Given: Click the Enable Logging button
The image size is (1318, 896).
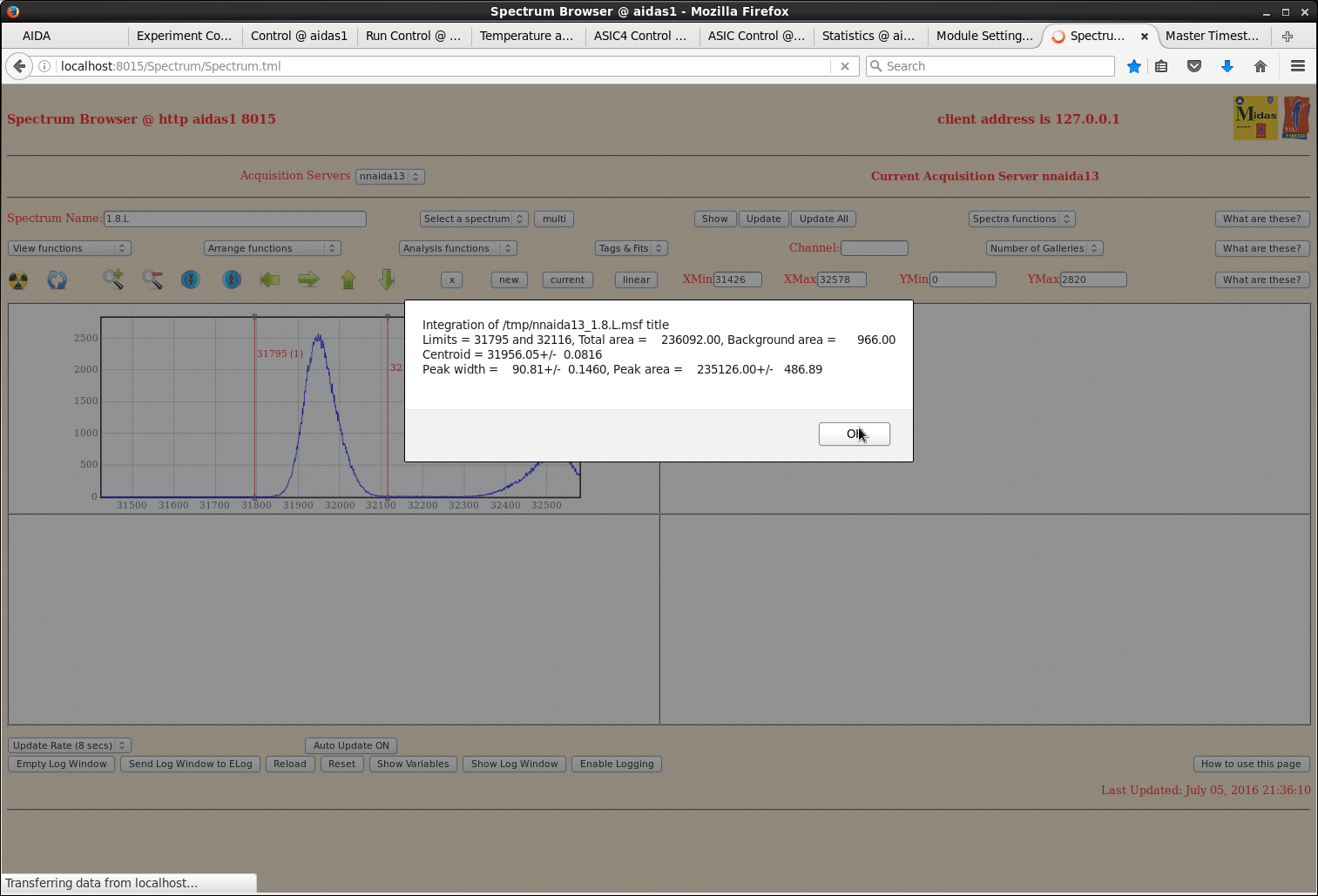Looking at the screenshot, I should tap(617, 764).
